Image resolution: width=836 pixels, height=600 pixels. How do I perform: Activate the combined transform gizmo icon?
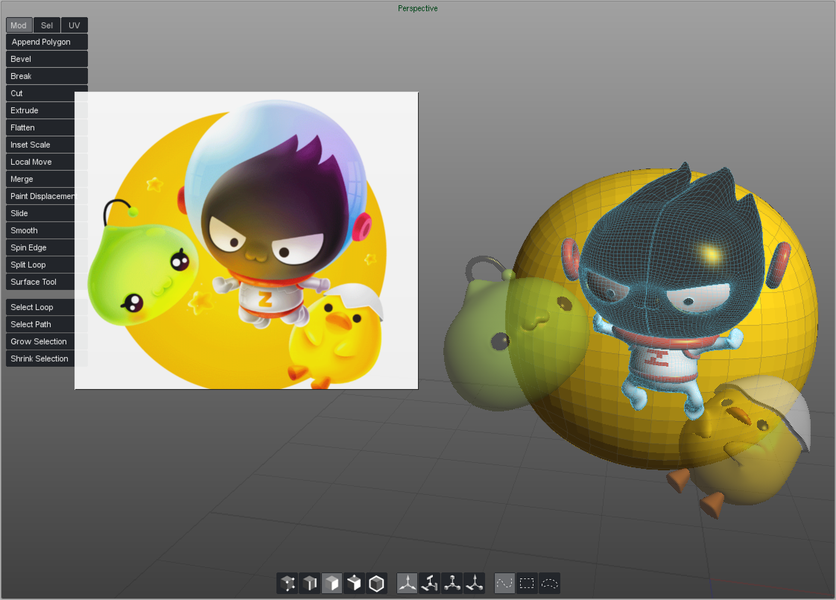(x=475, y=583)
